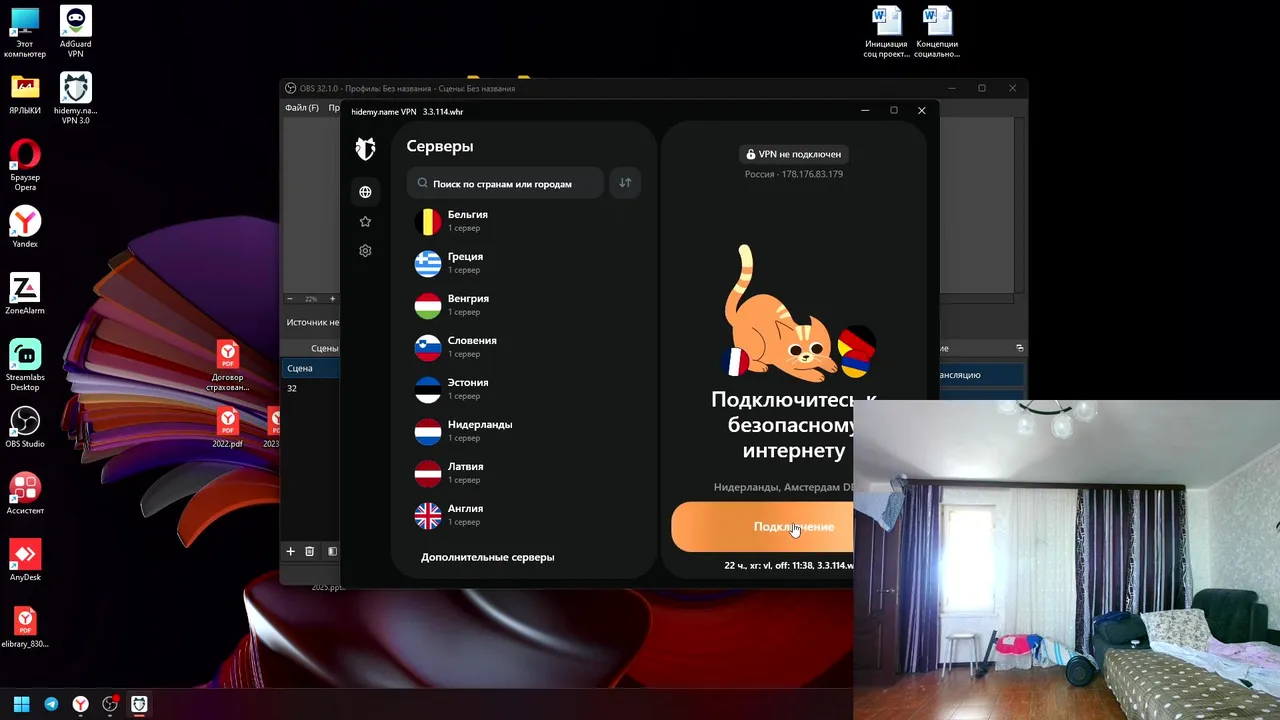Click the hidemy.name fox logo in sidebar
The width and height of the screenshot is (1280, 720).
(x=366, y=149)
